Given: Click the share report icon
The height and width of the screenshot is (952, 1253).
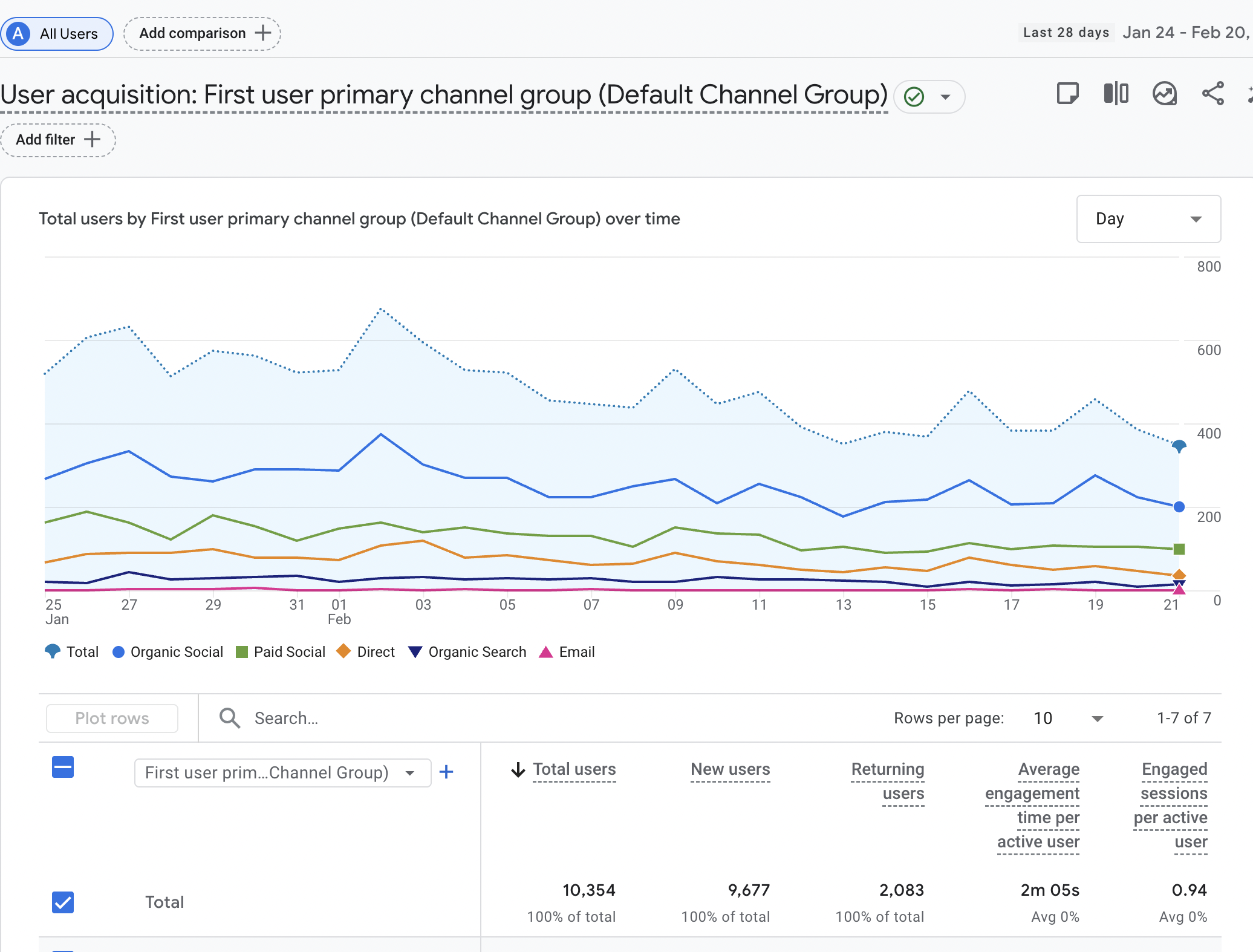Looking at the screenshot, I should [x=1212, y=94].
